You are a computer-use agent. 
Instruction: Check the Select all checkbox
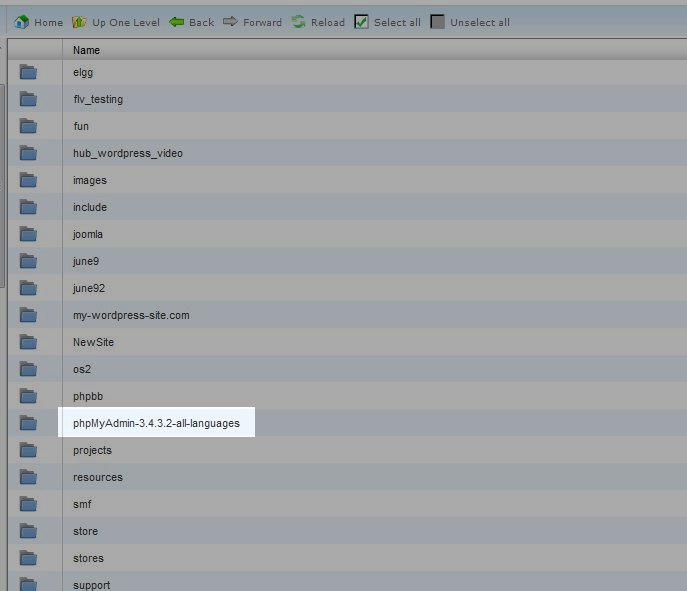362,22
